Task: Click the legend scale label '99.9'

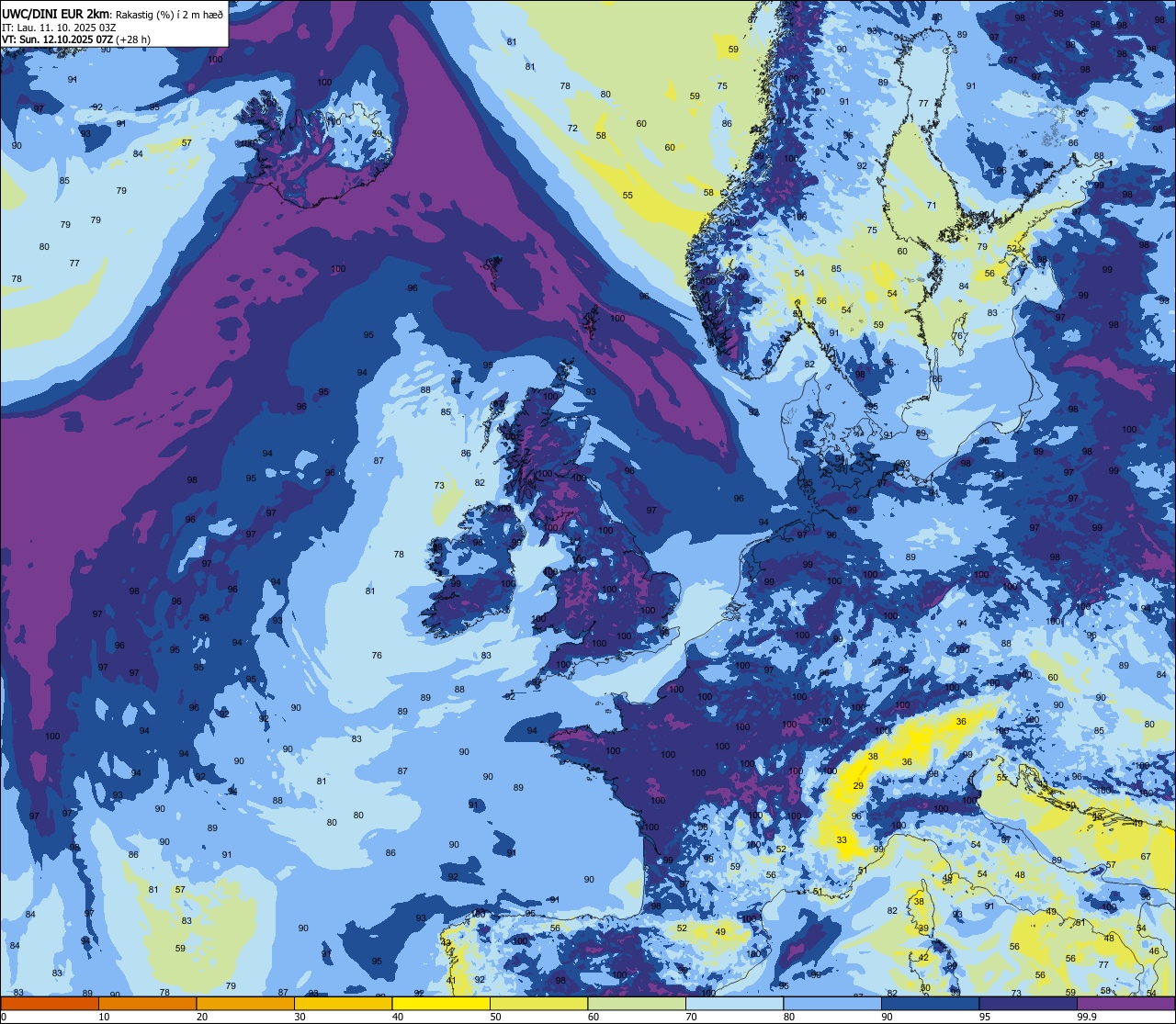Action: (1087, 1017)
